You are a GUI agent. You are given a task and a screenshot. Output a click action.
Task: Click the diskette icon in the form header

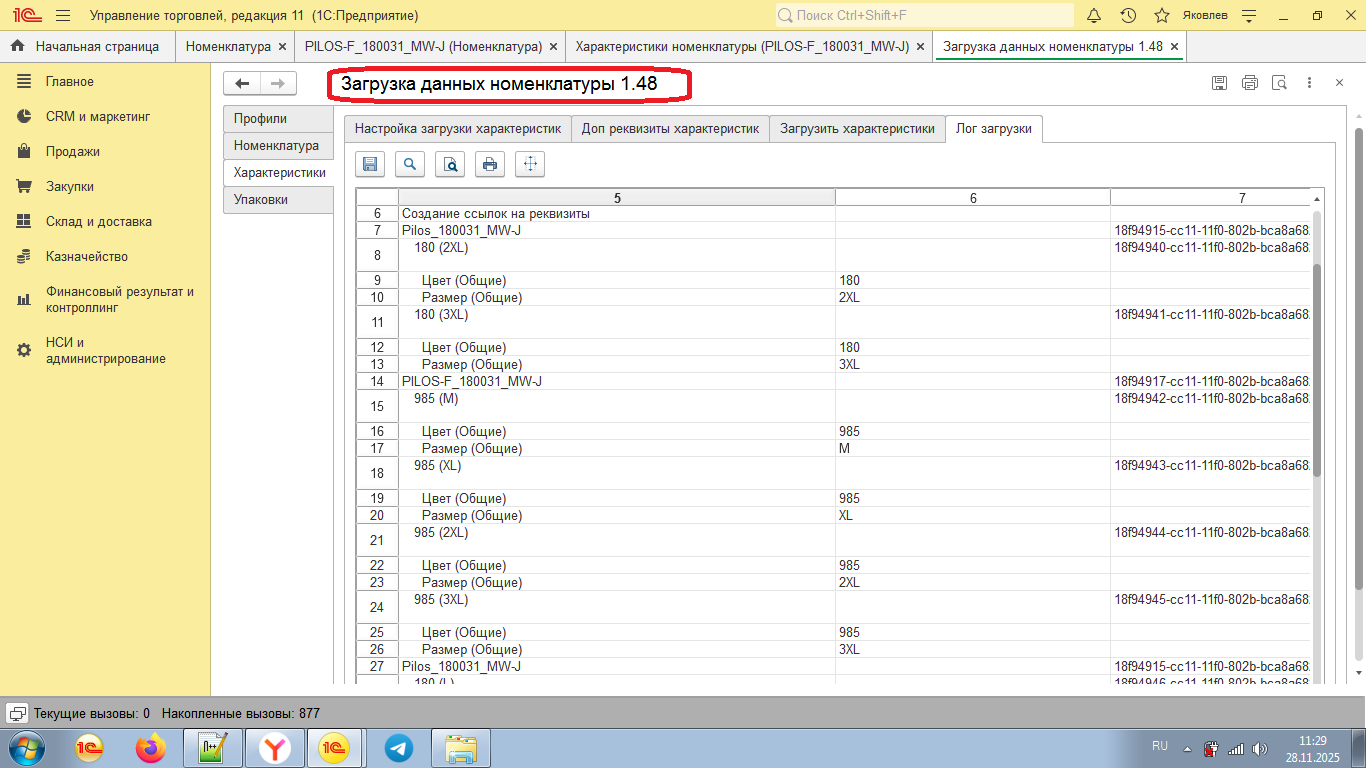click(1219, 83)
